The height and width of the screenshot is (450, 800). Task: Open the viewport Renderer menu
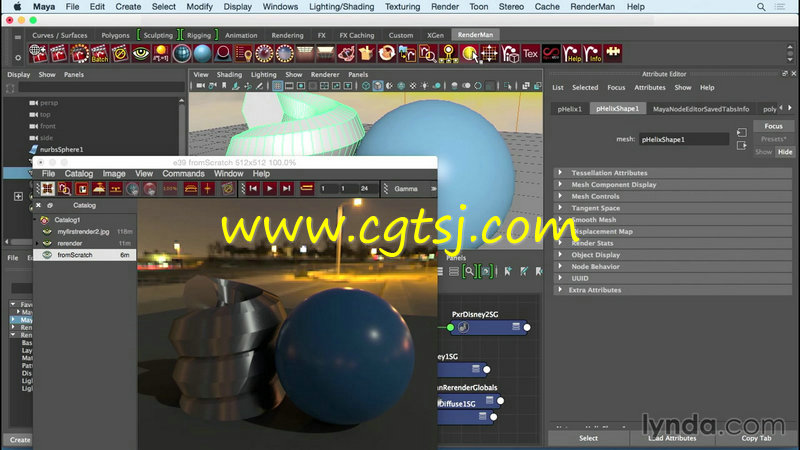point(324,74)
